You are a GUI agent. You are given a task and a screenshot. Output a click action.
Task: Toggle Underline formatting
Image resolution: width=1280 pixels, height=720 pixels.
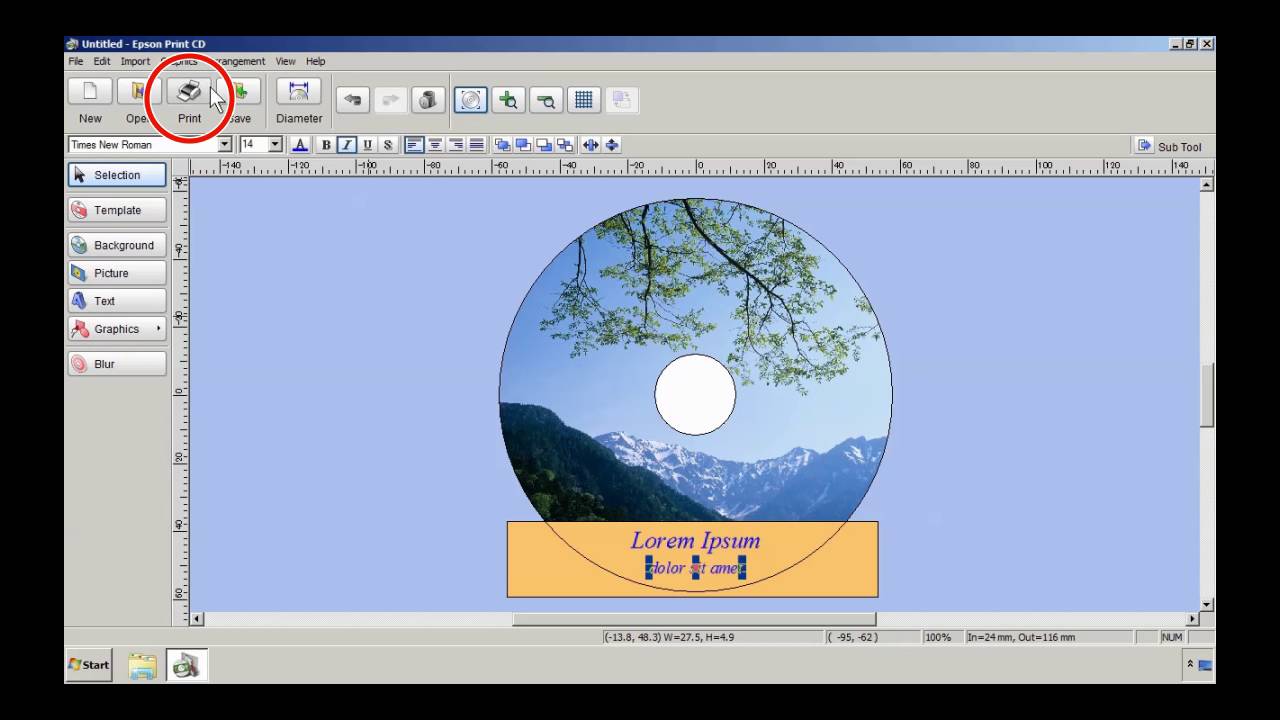click(368, 145)
